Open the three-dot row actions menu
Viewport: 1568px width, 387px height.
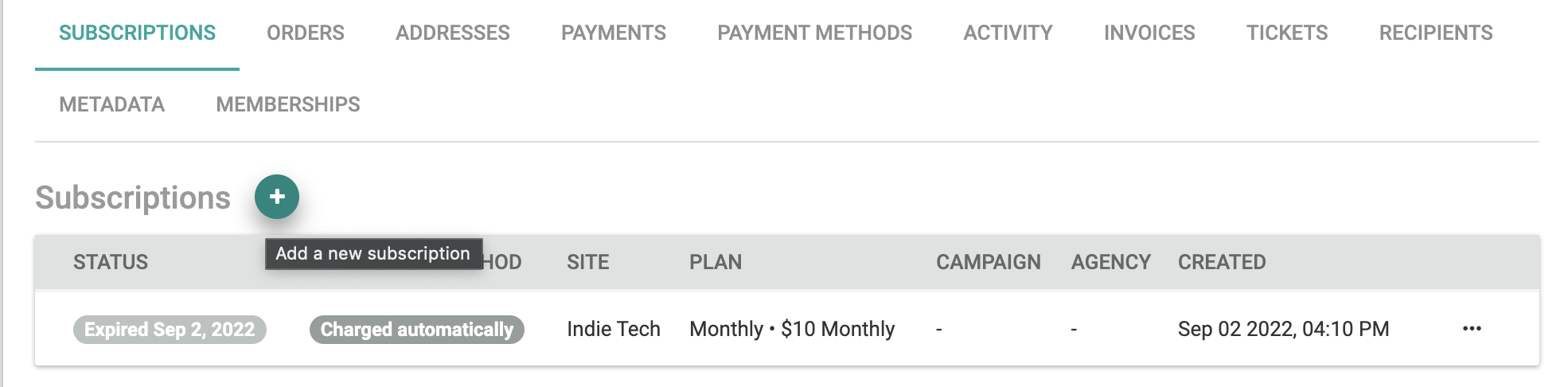tap(1472, 329)
